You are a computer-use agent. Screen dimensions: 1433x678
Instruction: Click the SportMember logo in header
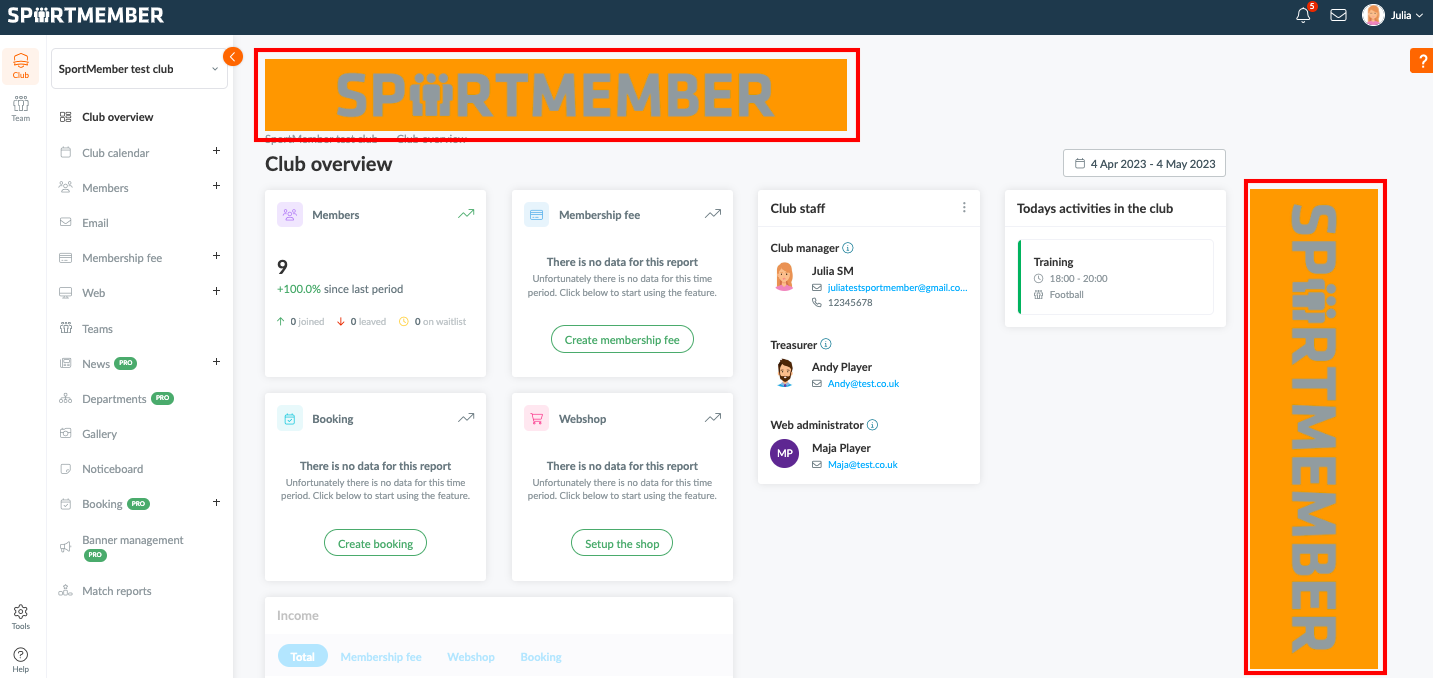[86, 15]
